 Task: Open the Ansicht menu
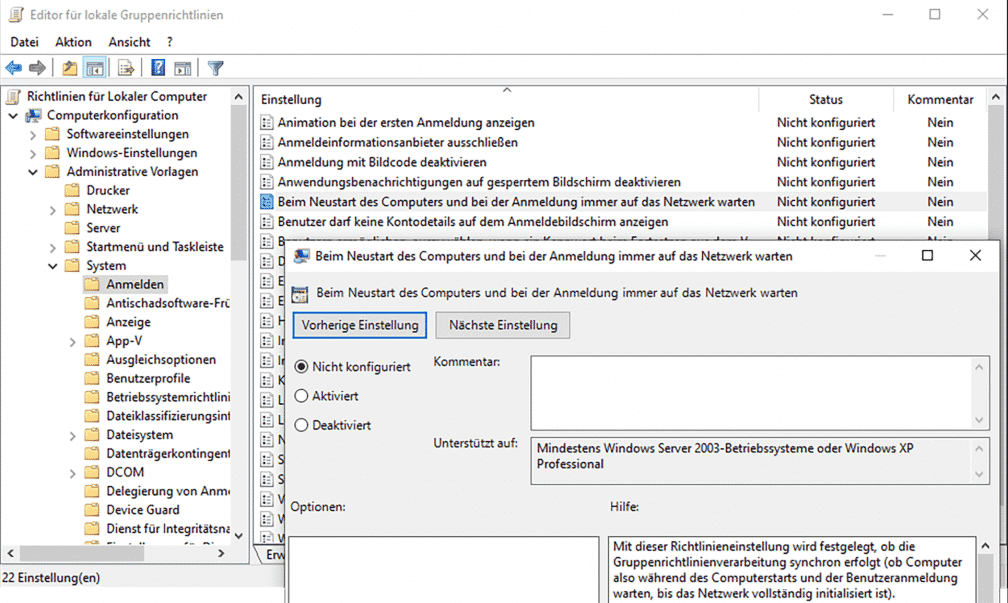pos(129,41)
